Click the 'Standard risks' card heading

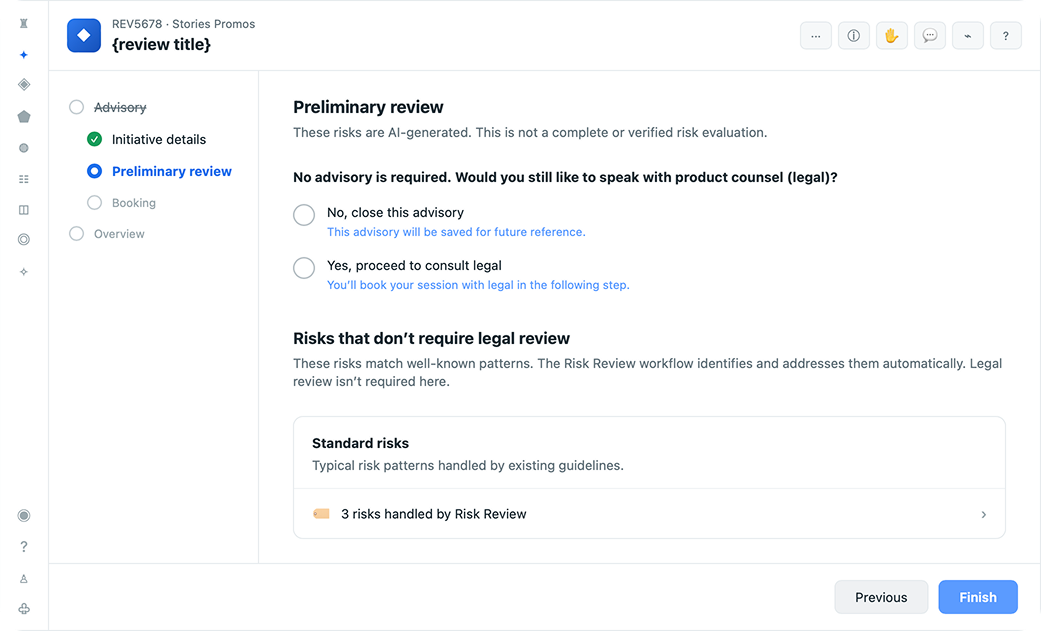(x=360, y=443)
